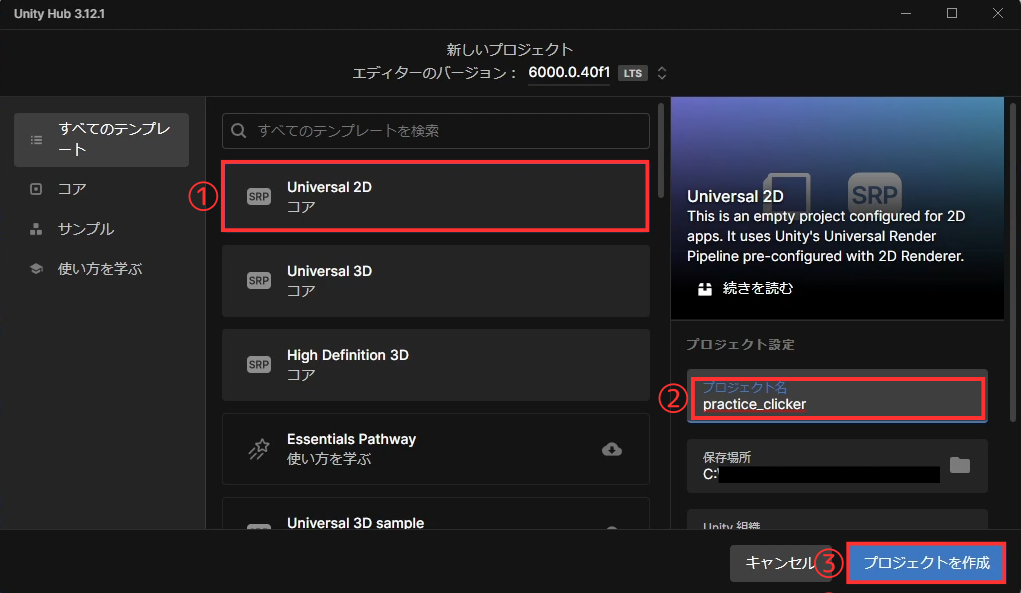
Task: Click the 続きを読む package icon
Action: [x=705, y=288]
